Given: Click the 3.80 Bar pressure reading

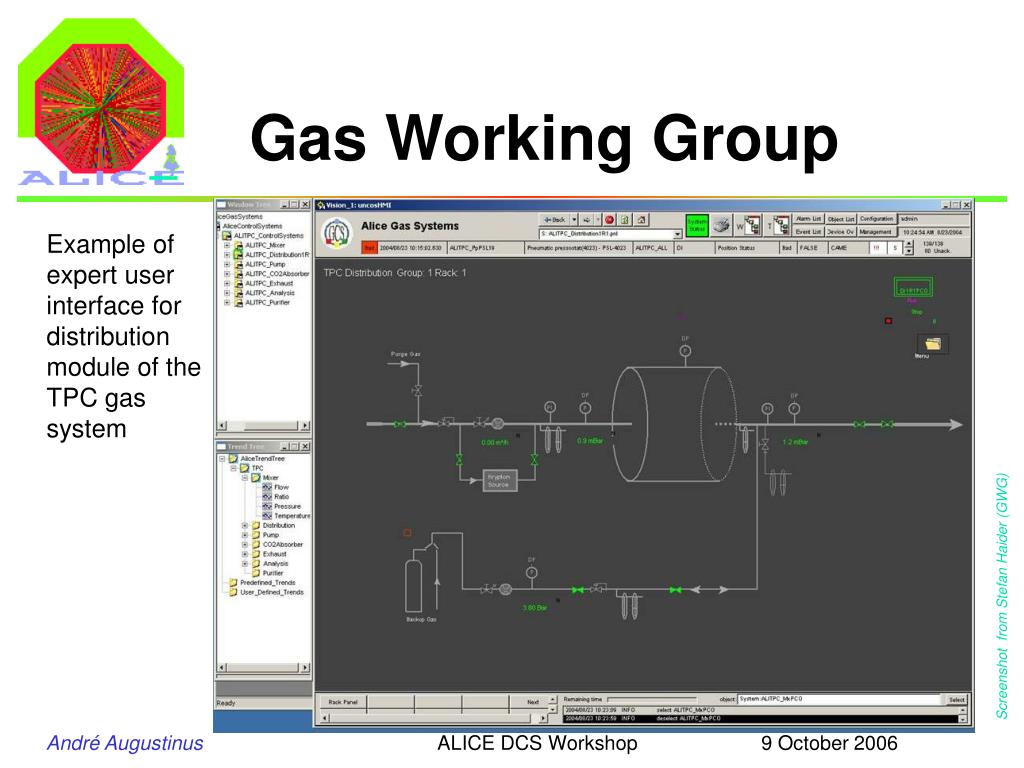Looking at the screenshot, I should coord(534,608).
